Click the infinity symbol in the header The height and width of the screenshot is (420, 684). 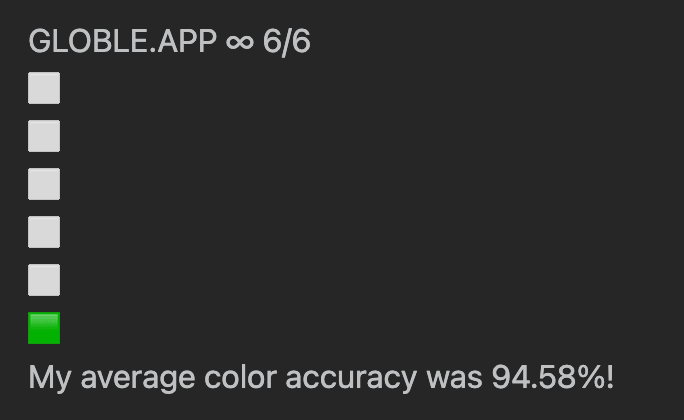[240, 43]
